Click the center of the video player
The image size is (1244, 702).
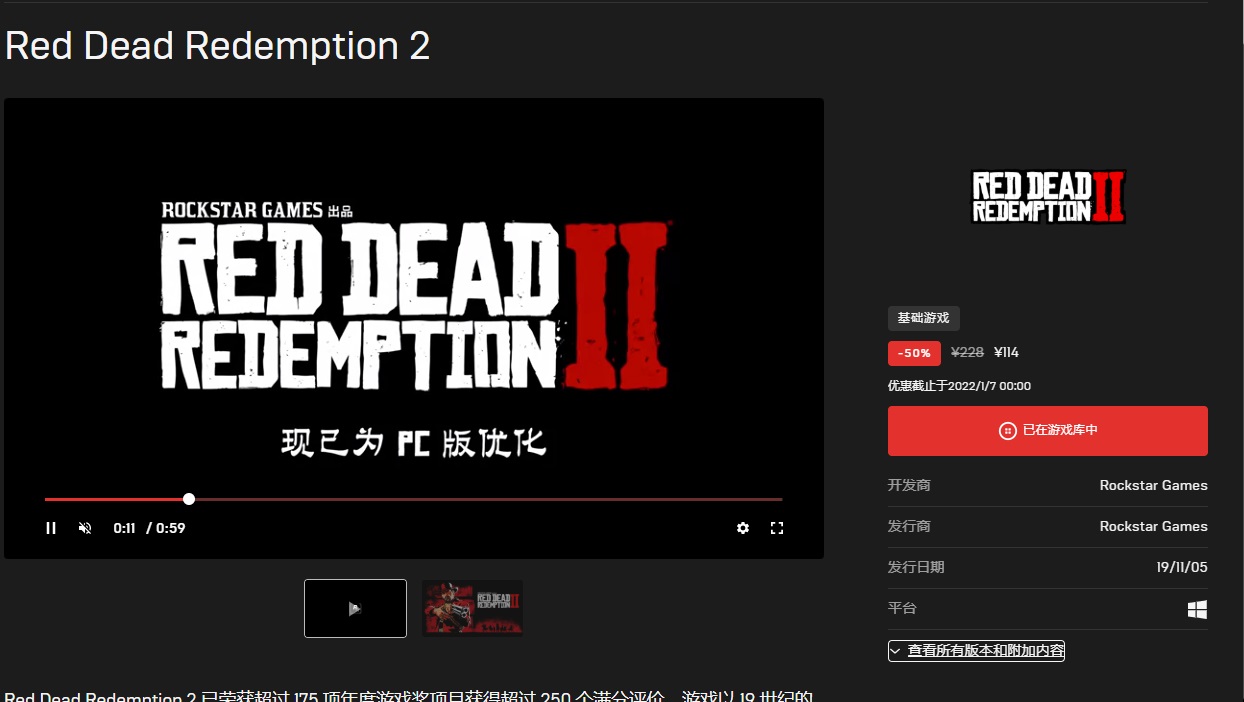pyautogui.click(x=414, y=328)
